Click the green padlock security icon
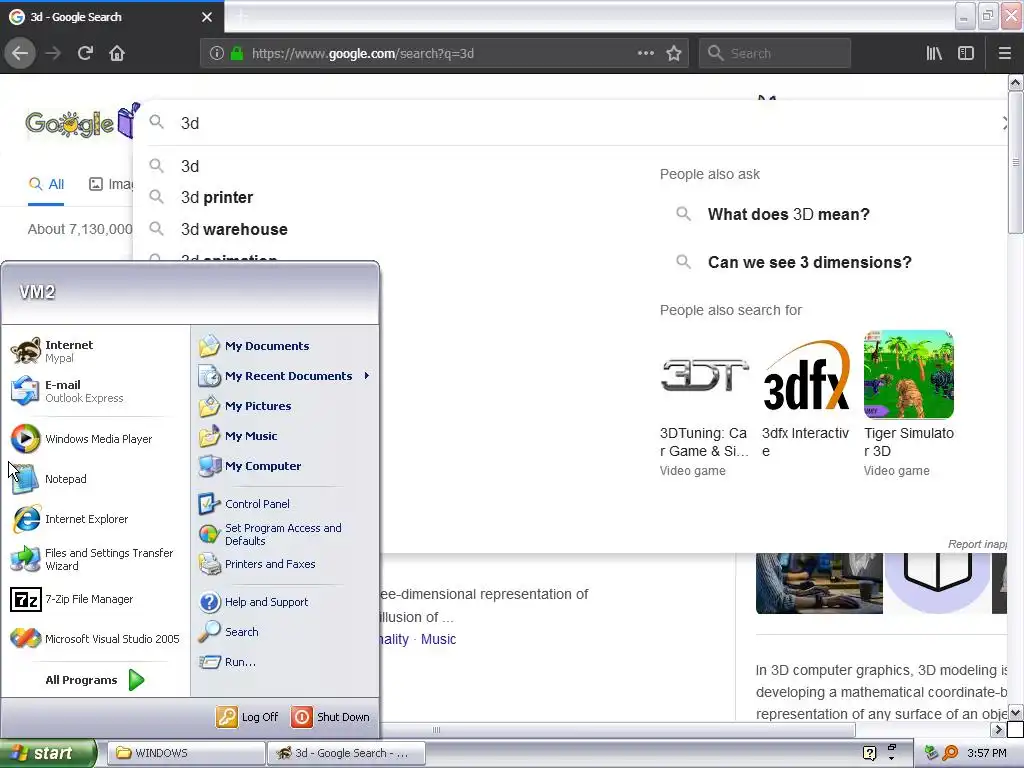Viewport: 1024px width, 768px height. pyautogui.click(x=237, y=54)
